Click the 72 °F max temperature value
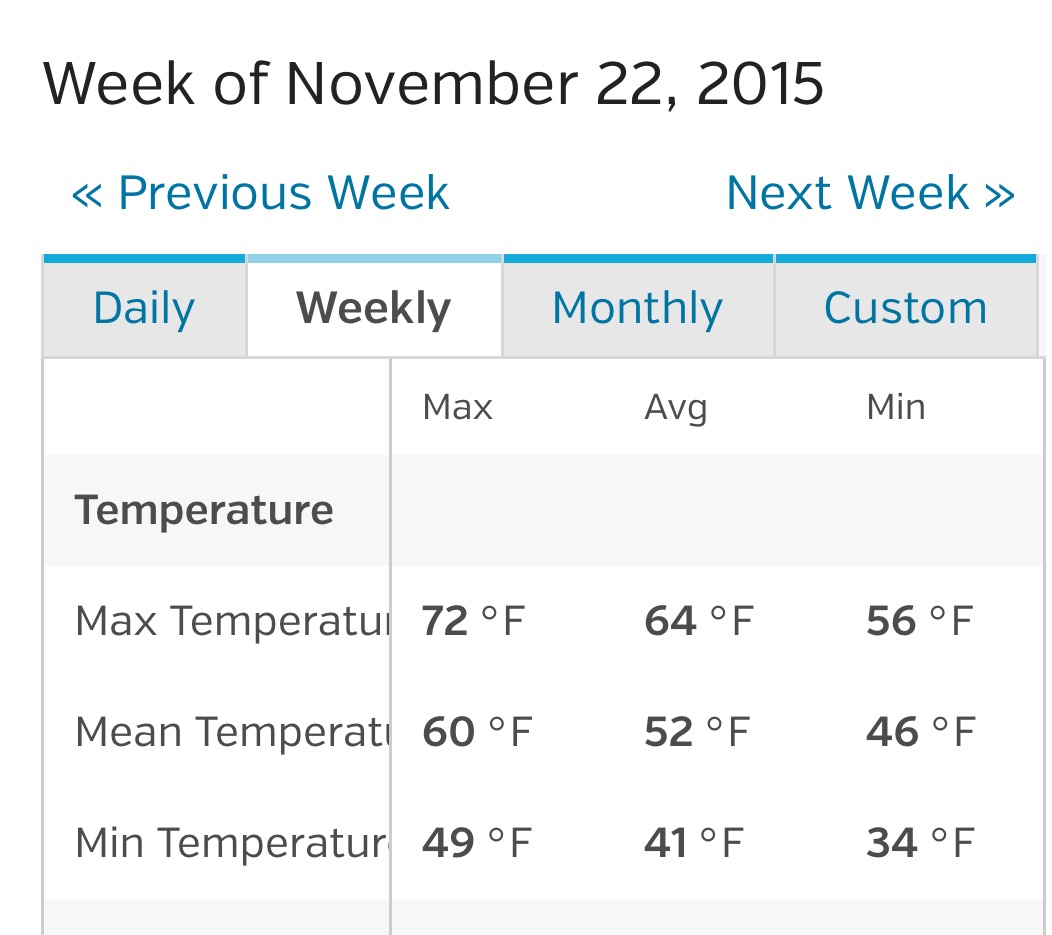This screenshot has width=1052, height=935. 473,621
